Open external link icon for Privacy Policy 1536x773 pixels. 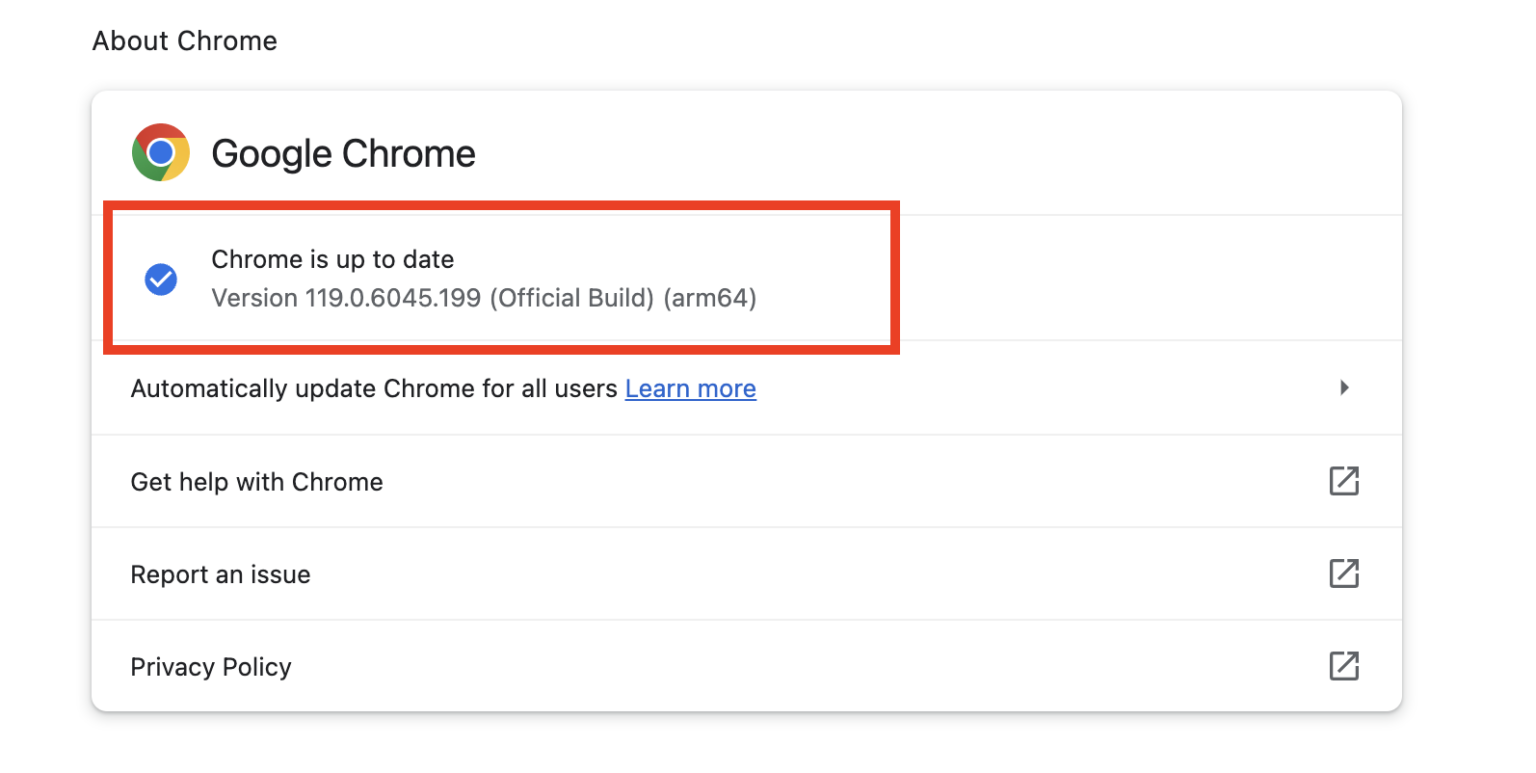(x=1344, y=666)
